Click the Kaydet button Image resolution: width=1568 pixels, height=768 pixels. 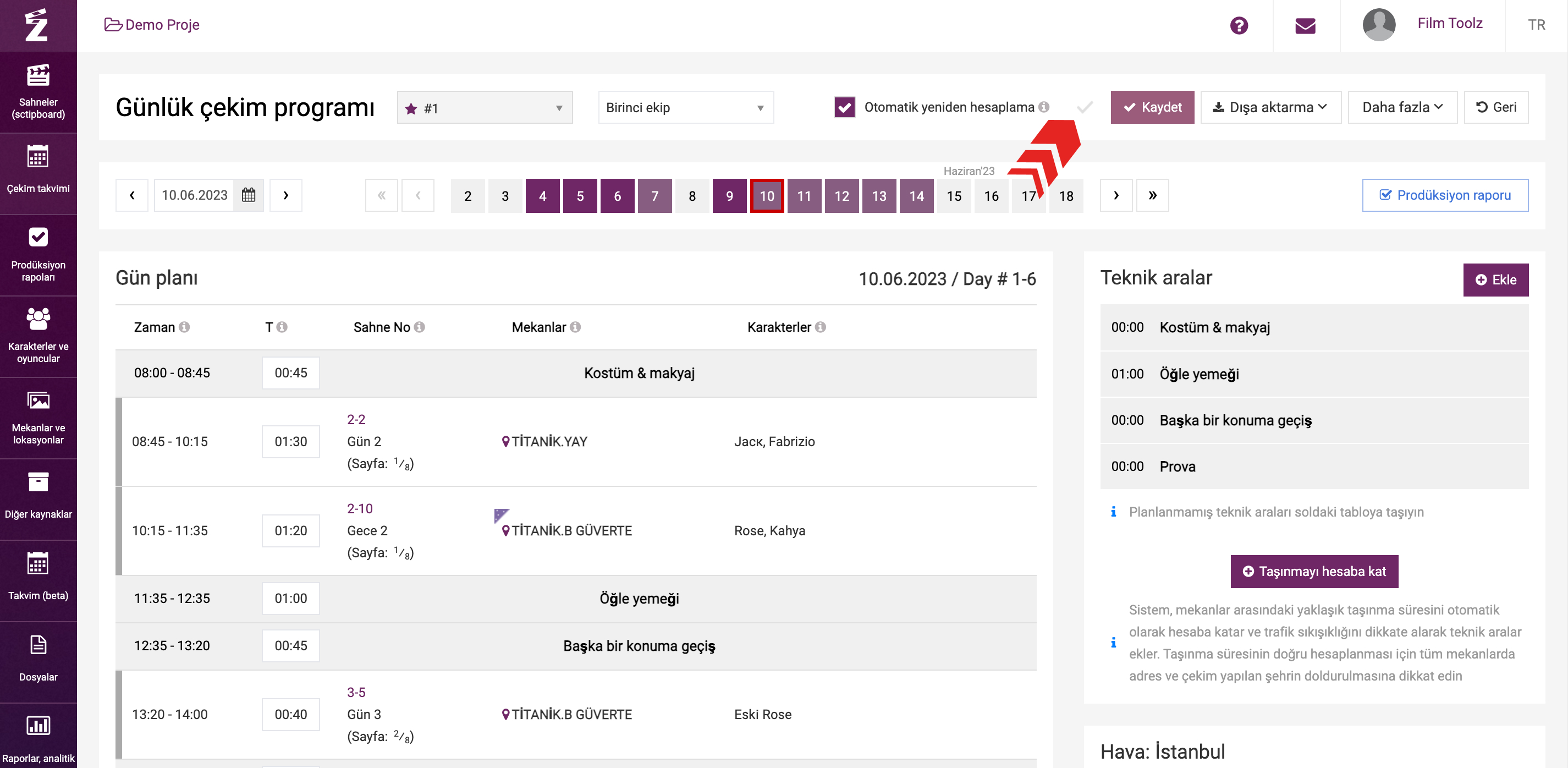1152,107
